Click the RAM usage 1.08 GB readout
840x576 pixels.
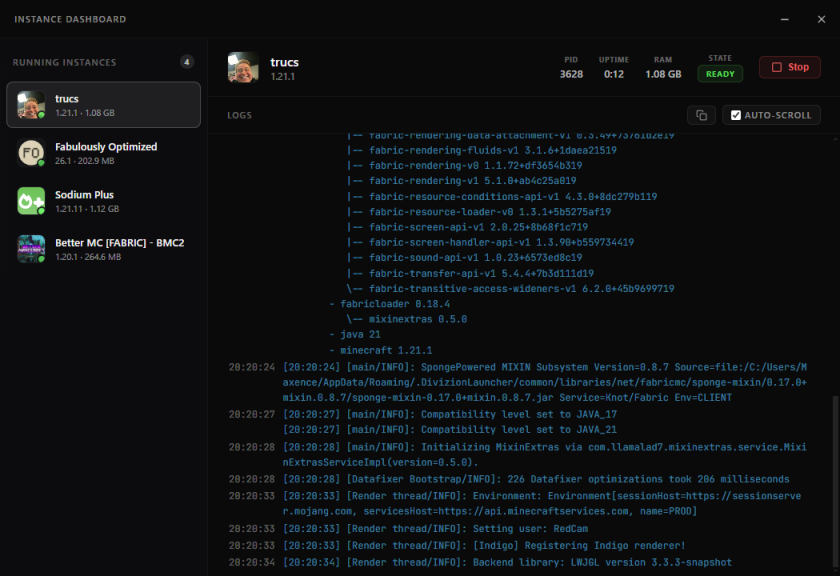click(663, 74)
